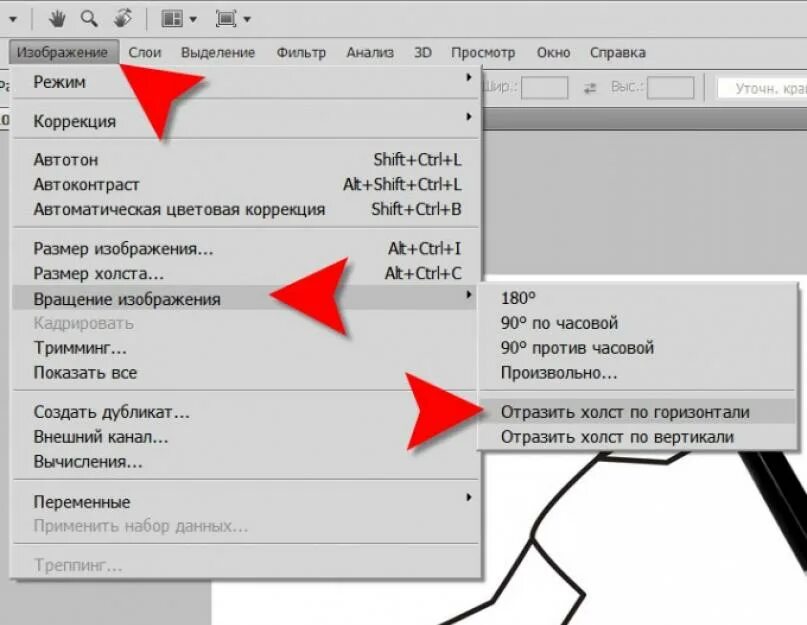Expand the Коррекция submenu
This screenshot has width=807, height=625.
tap(246, 121)
